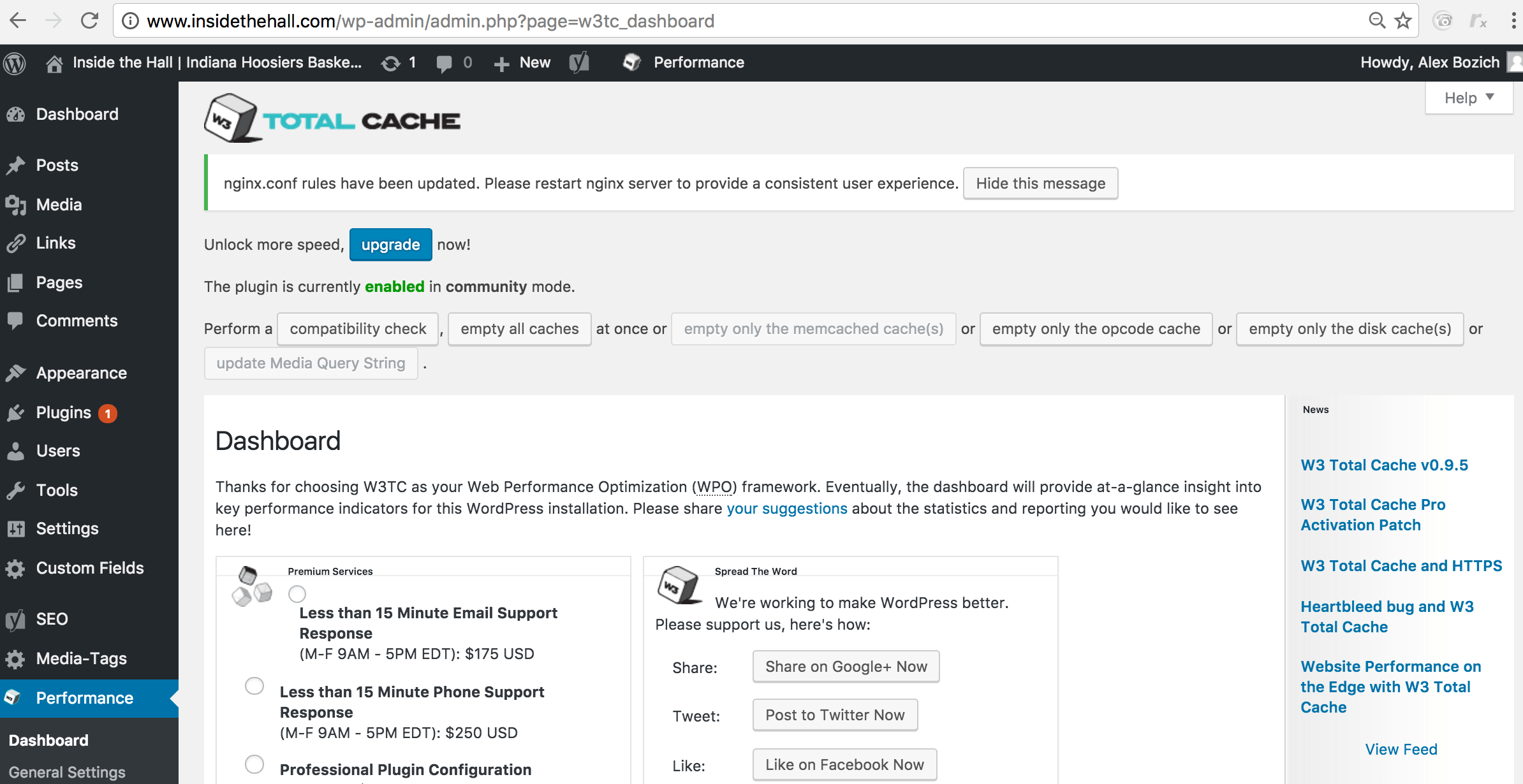The image size is (1523, 784).
Task: Click Like on Facebook Now
Action: [x=844, y=765]
